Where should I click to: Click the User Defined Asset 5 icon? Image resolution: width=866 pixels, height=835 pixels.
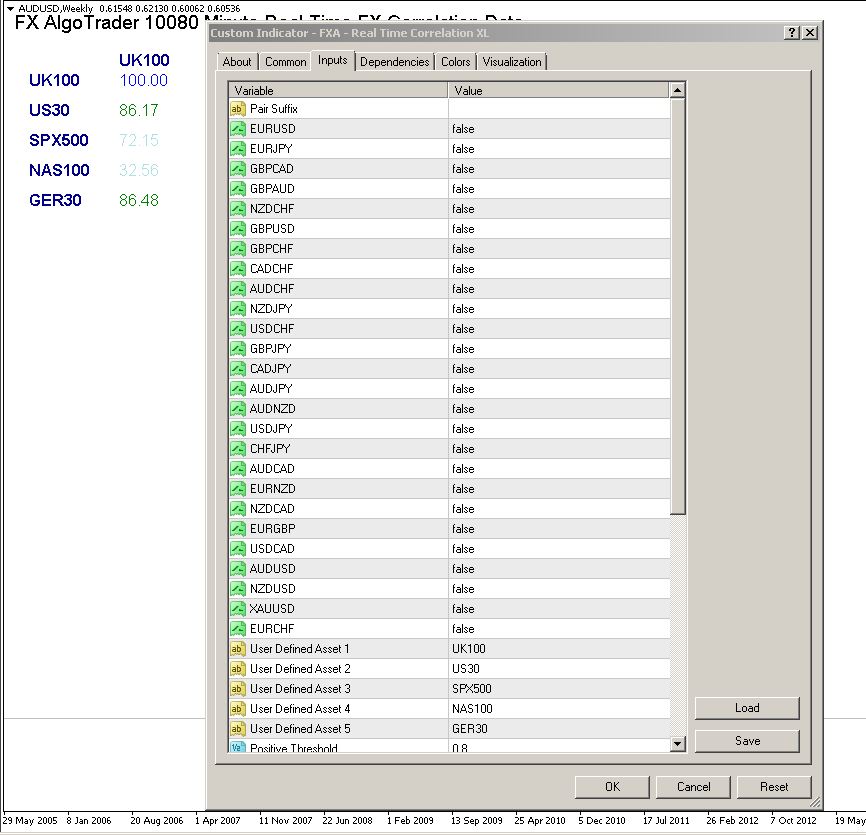238,729
